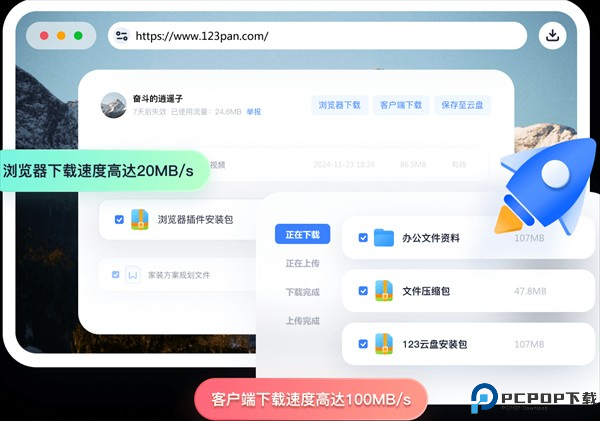Click the 浏览器下载 button
Viewport: 600px width, 421px height.
coord(339,105)
